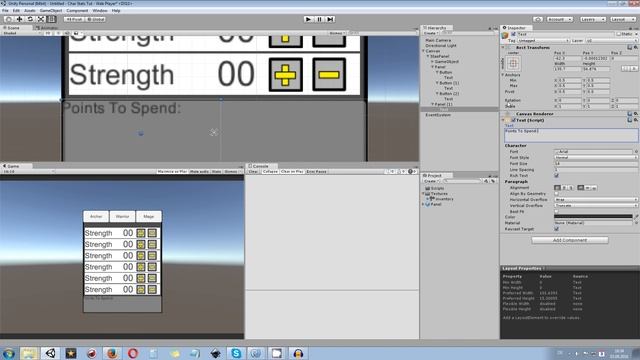Open the Horizontal Overflow dropdown
640x360 pixels.
coord(596,200)
